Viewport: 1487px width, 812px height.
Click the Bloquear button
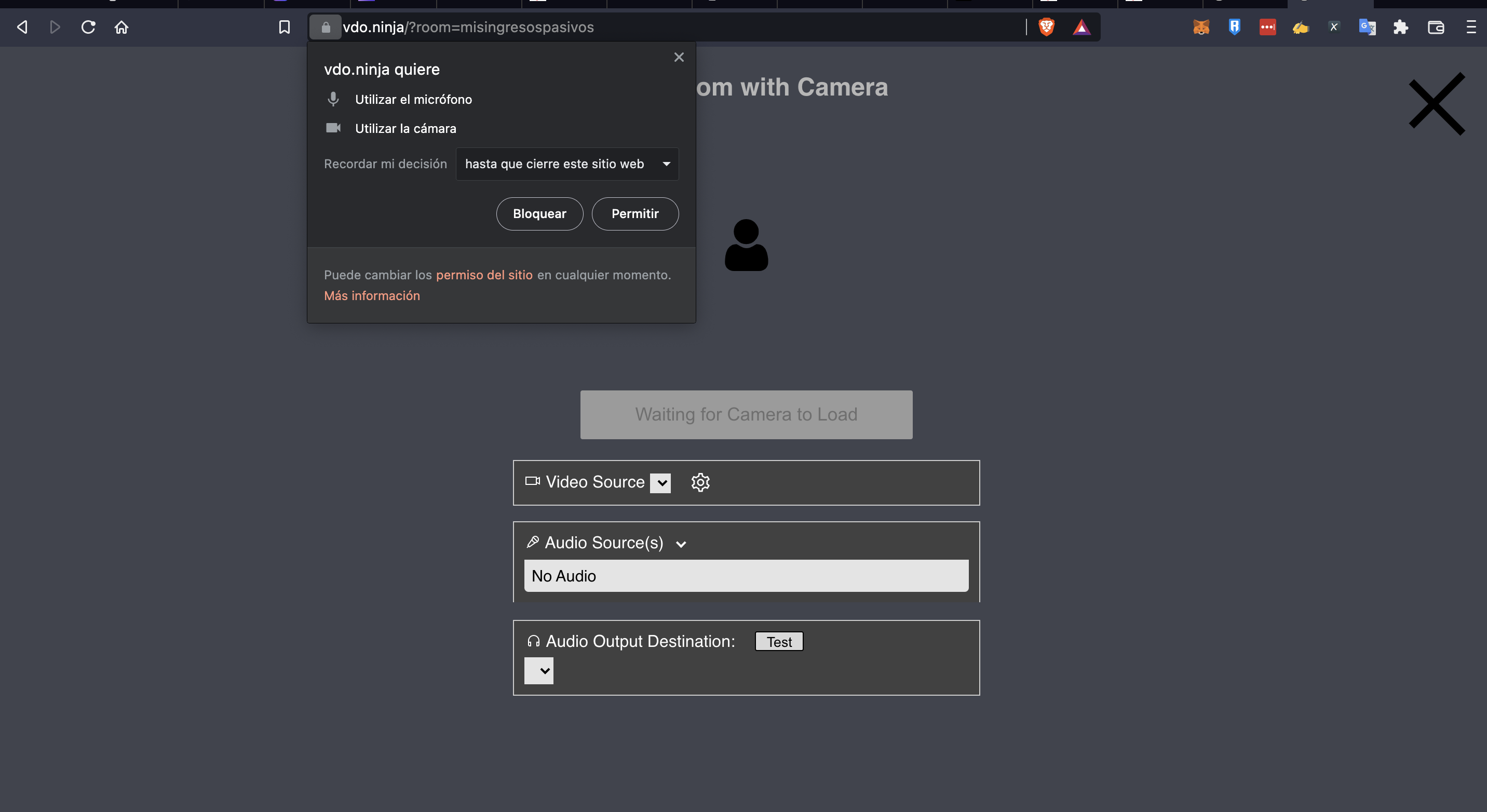click(539, 213)
